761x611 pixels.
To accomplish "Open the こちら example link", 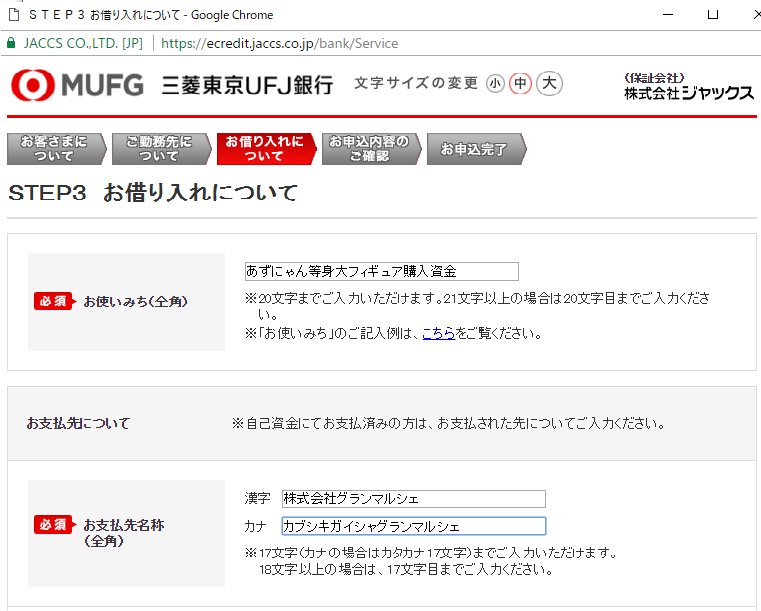I will 438,333.
